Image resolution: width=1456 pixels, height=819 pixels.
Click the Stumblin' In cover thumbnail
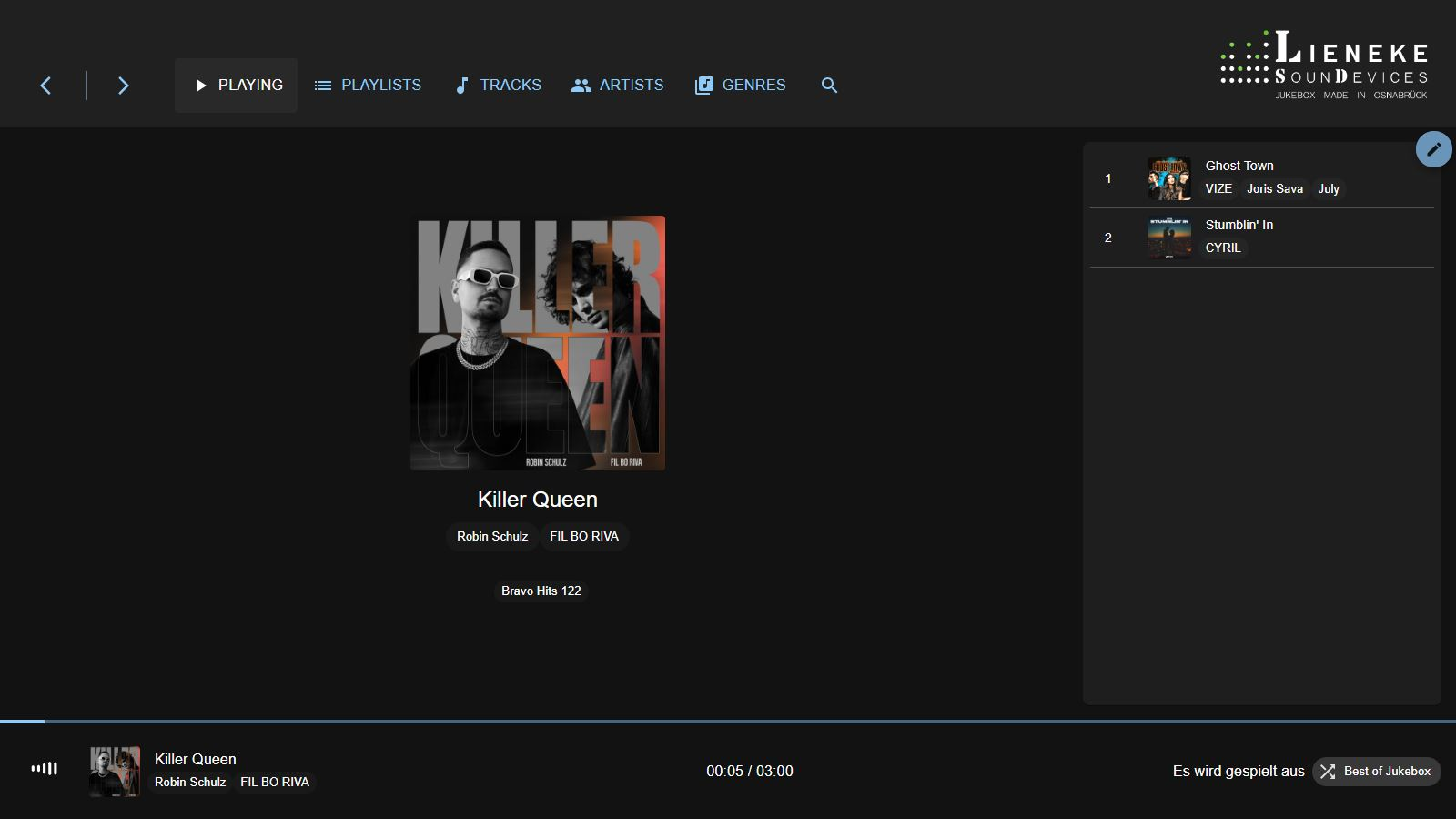tap(1169, 238)
